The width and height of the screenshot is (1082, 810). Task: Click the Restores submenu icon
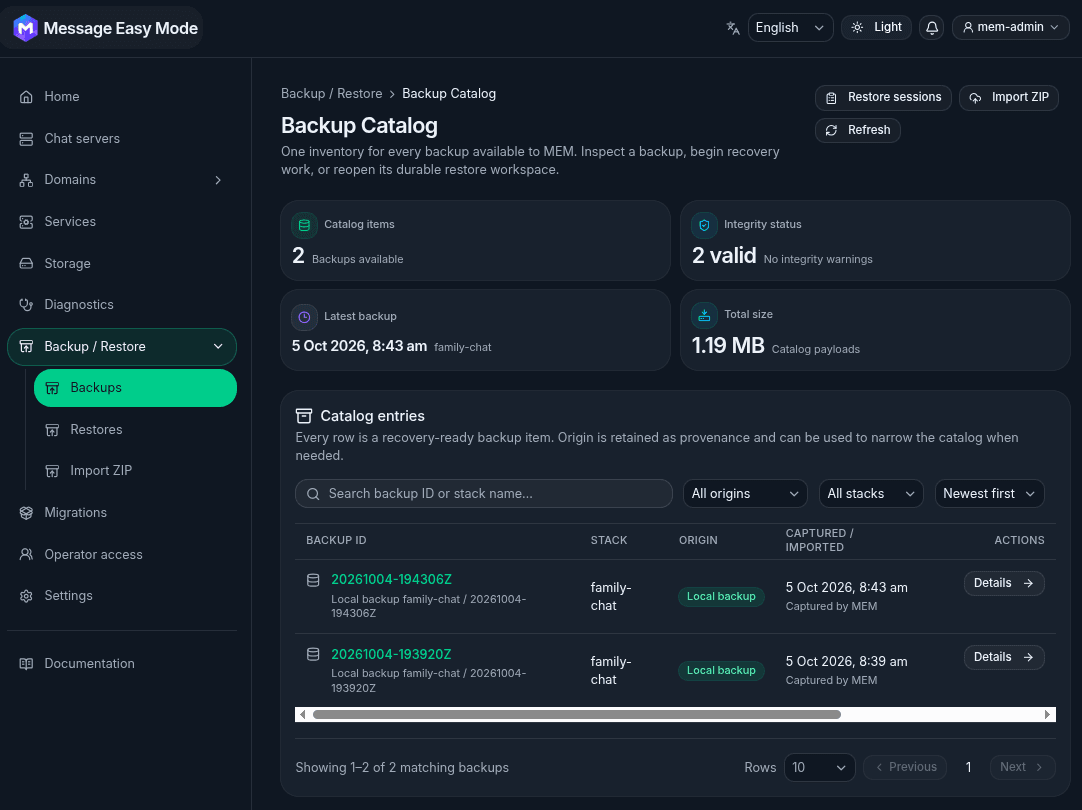point(52,430)
